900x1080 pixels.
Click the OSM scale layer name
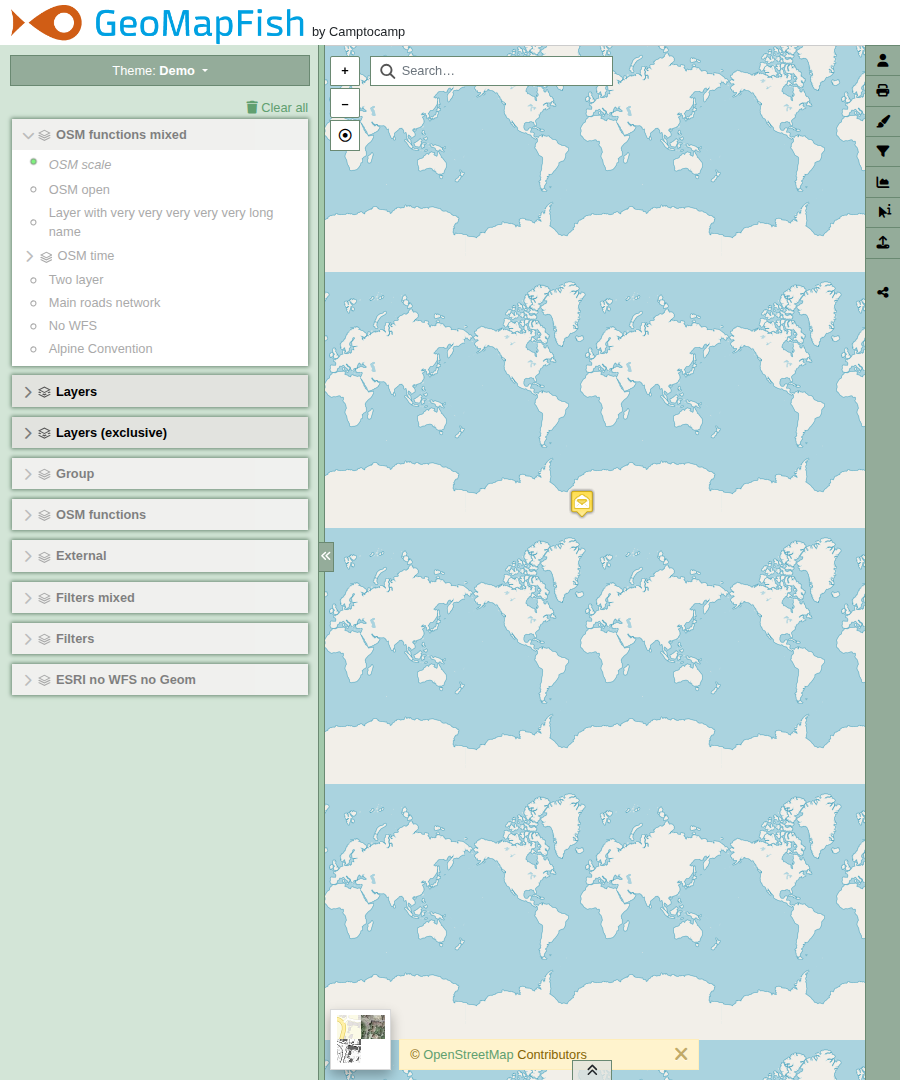point(80,165)
